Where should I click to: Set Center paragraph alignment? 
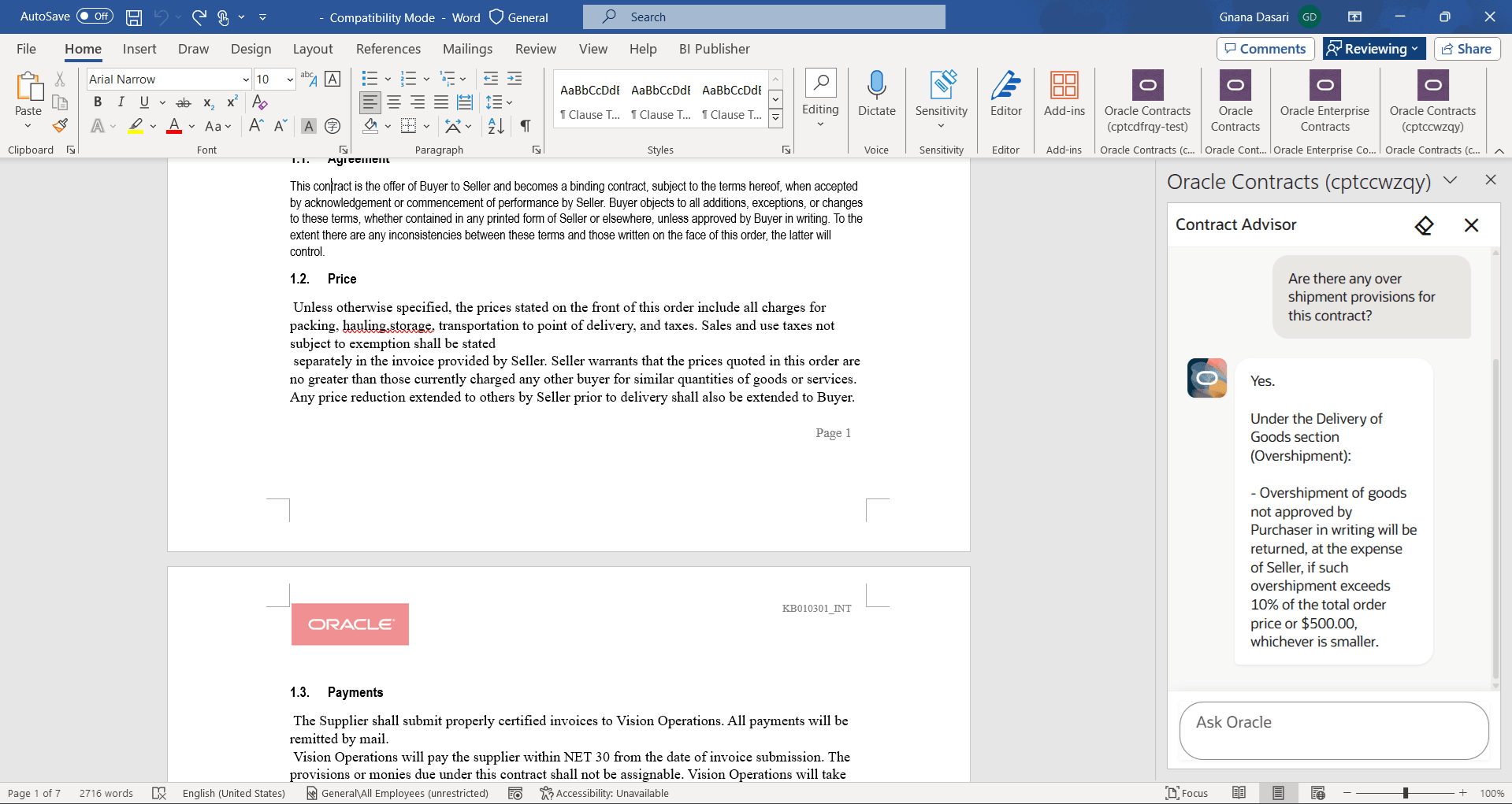point(394,102)
